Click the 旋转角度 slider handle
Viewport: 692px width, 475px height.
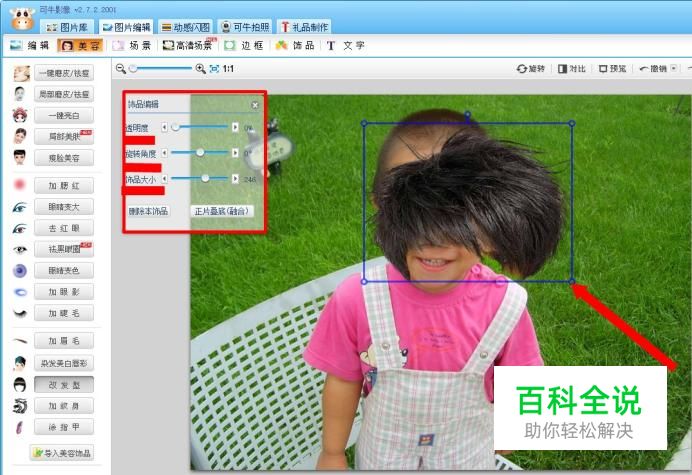tap(200, 153)
